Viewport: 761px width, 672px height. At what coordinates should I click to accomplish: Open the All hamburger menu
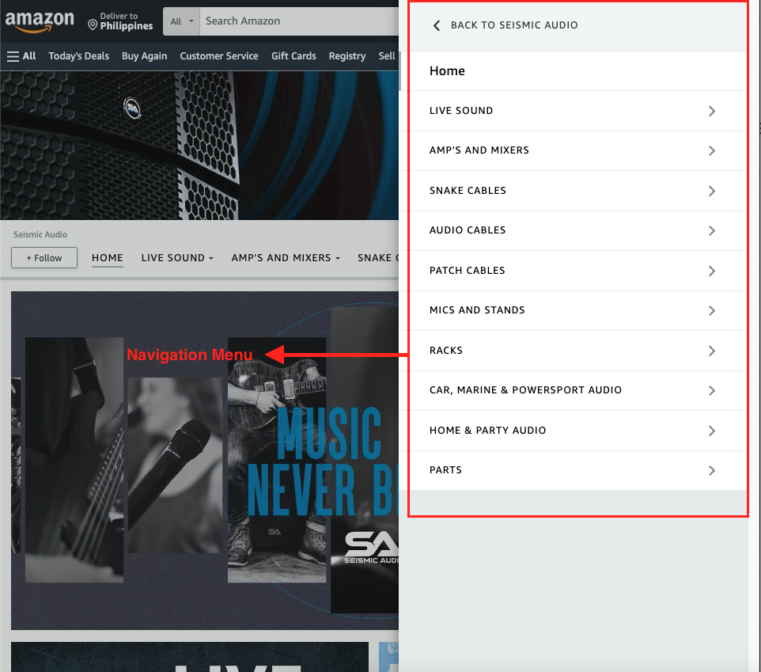click(x=21, y=56)
